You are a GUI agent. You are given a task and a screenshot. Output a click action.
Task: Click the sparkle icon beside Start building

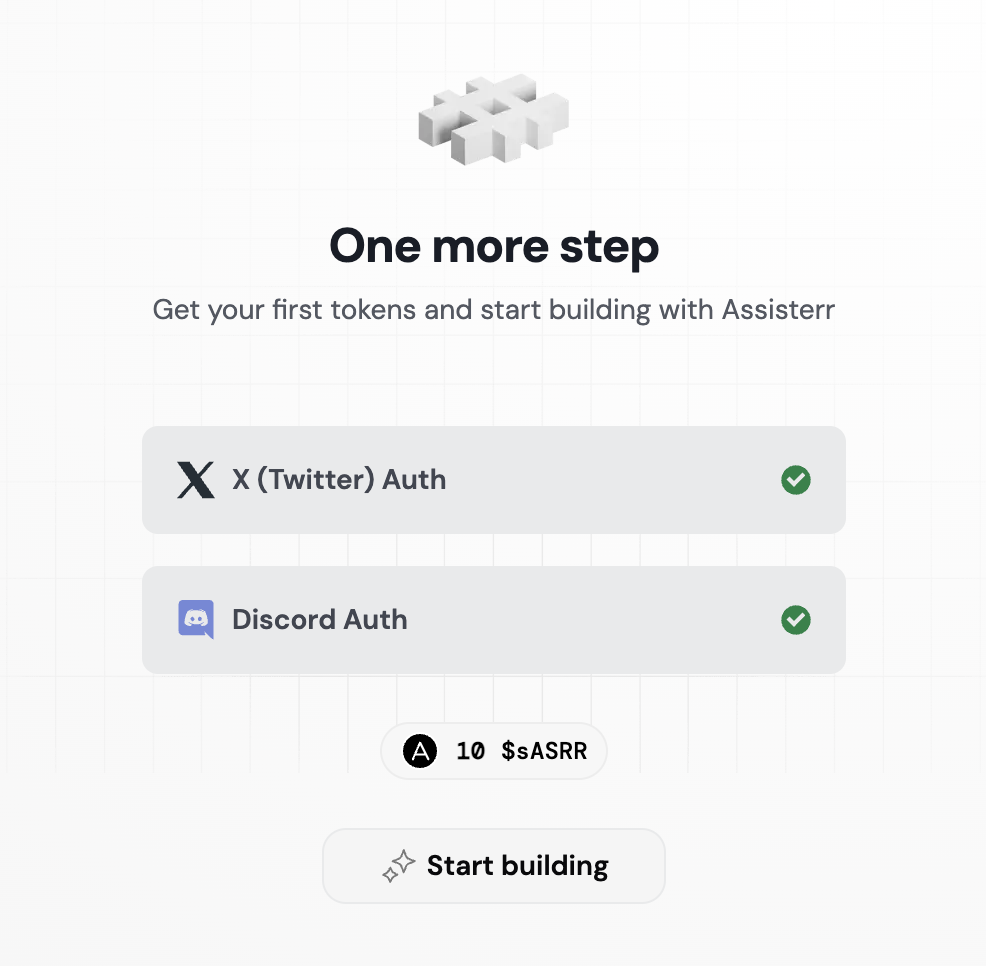tap(398, 866)
